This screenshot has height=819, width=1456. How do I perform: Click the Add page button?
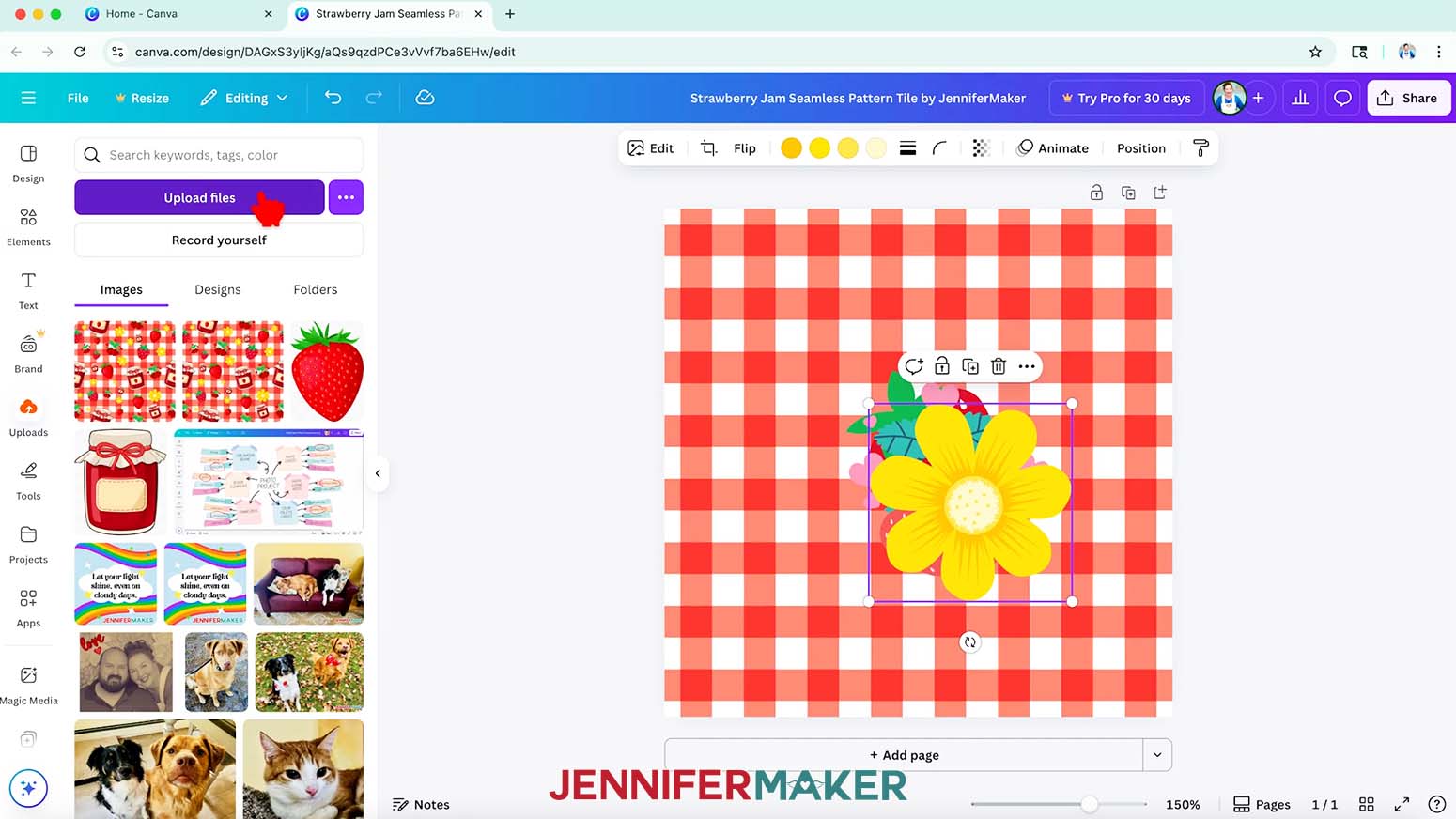[904, 754]
